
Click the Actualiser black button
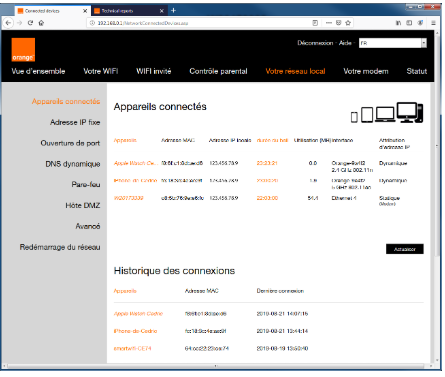[405, 249]
